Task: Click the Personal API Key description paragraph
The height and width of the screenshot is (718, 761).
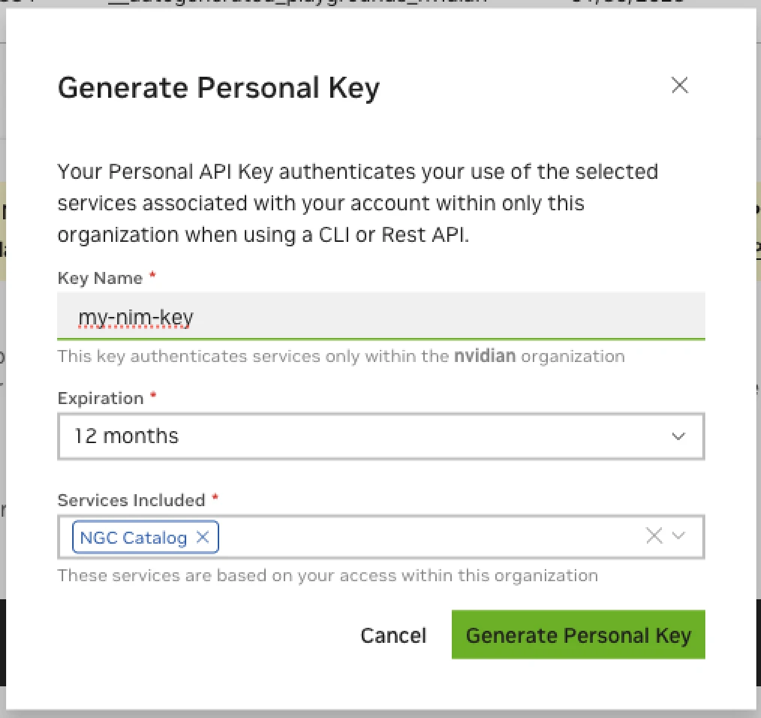Action: [358, 203]
